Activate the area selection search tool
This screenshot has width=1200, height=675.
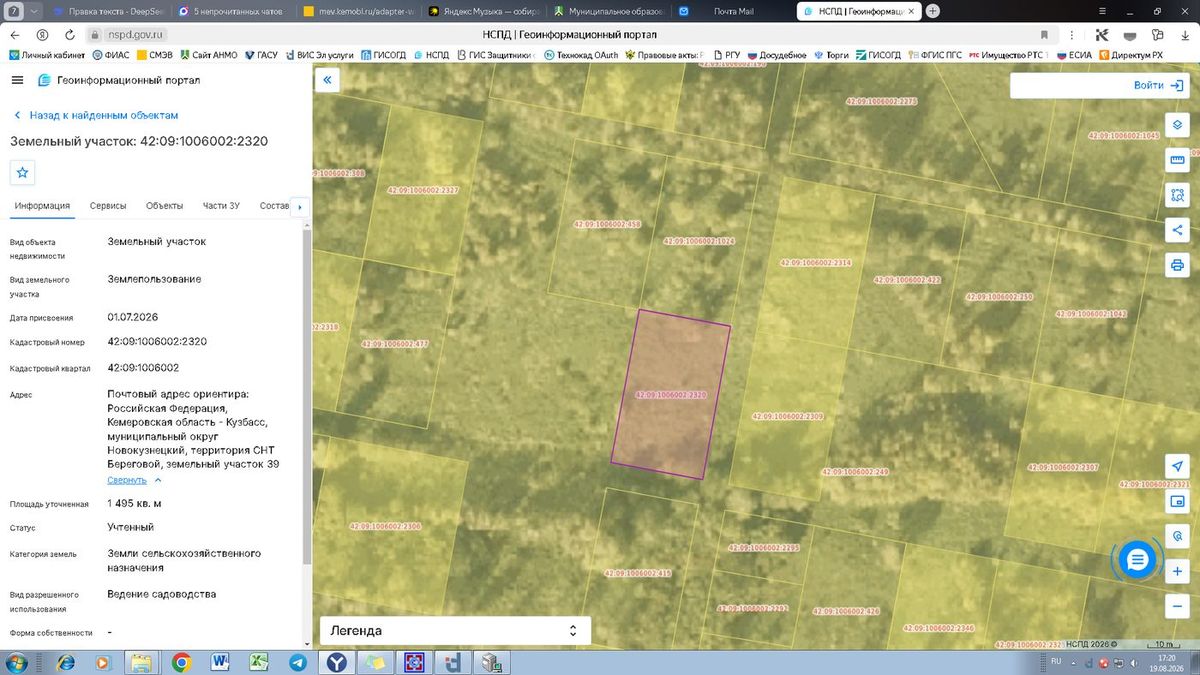(1177, 195)
